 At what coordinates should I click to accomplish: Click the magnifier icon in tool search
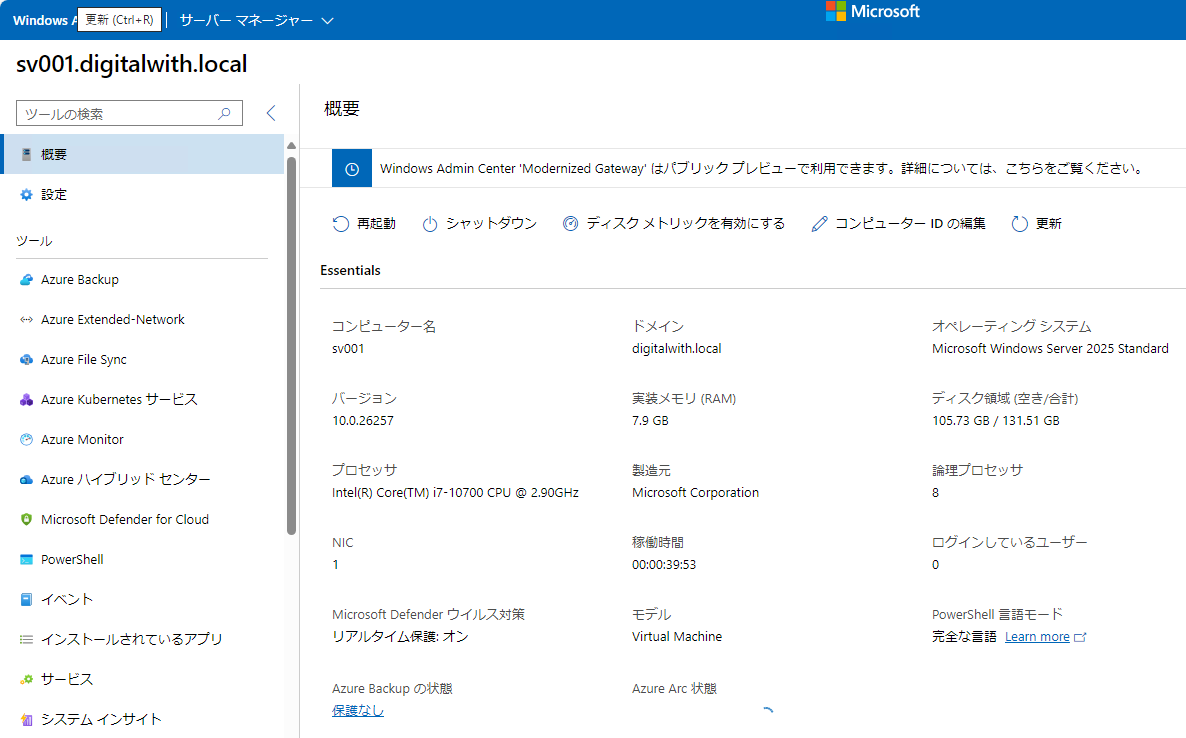coord(224,113)
